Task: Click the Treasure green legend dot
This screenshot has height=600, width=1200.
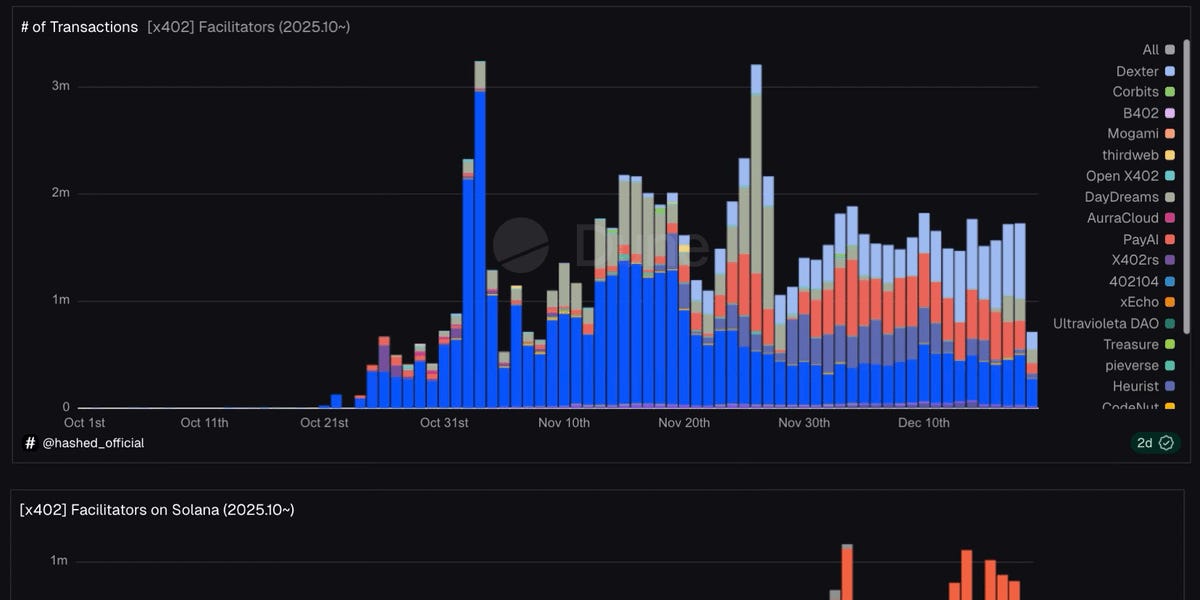Action: [1170, 344]
